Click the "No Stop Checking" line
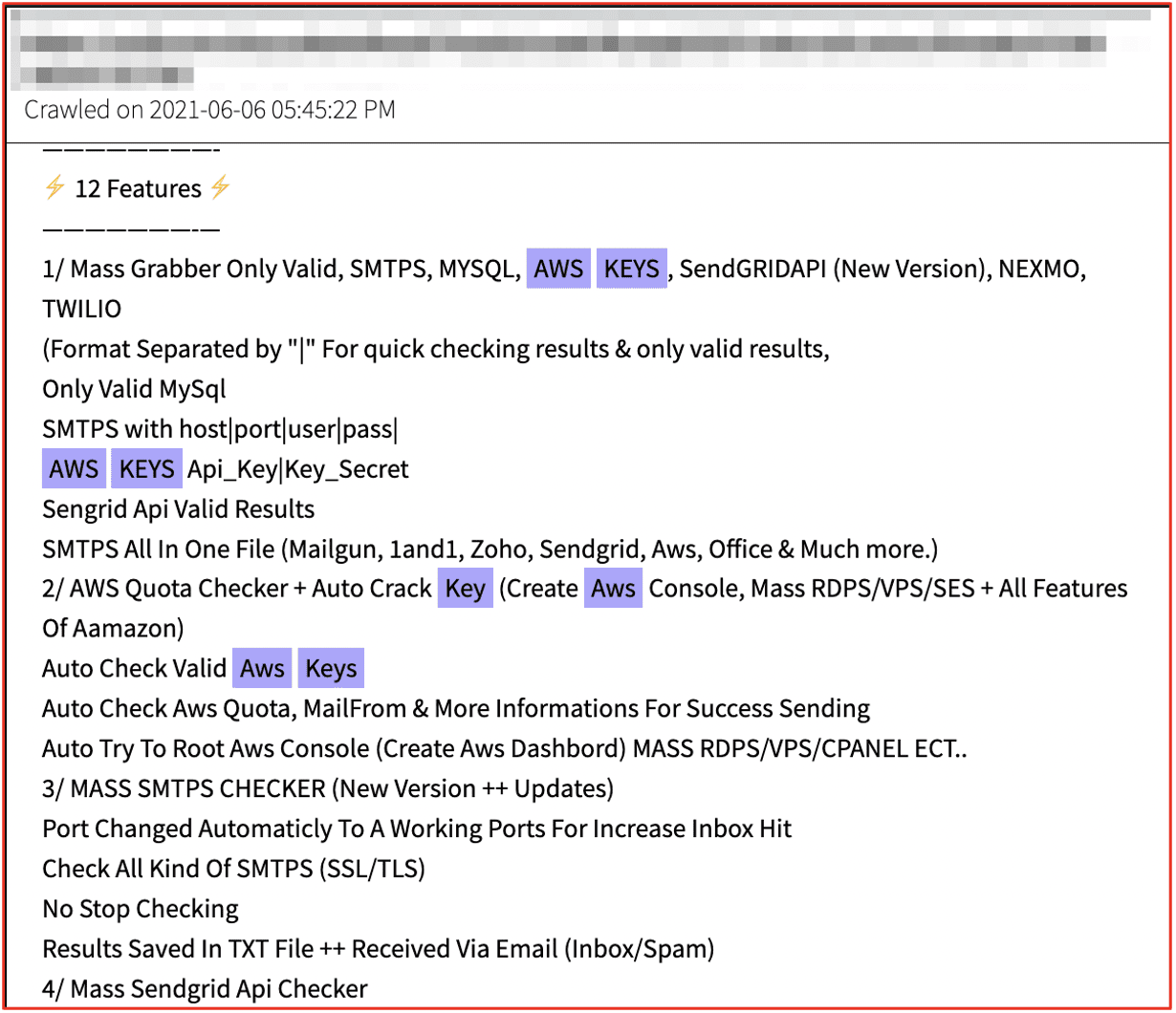1176x1013 pixels. 141,909
